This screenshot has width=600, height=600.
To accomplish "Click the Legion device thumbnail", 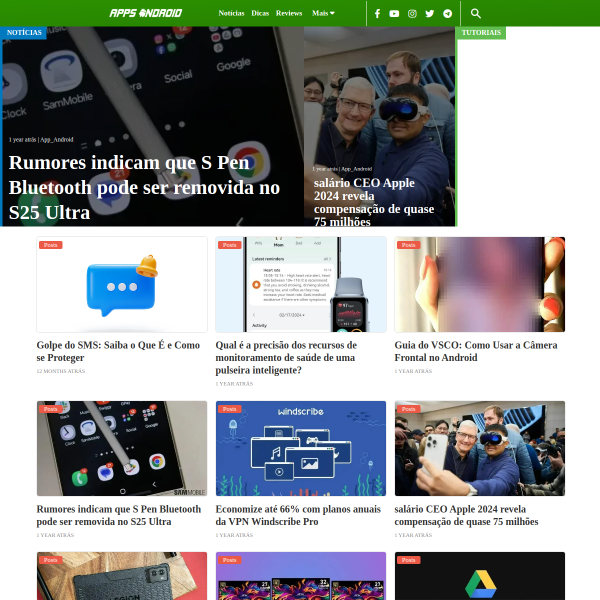I will click(122, 576).
